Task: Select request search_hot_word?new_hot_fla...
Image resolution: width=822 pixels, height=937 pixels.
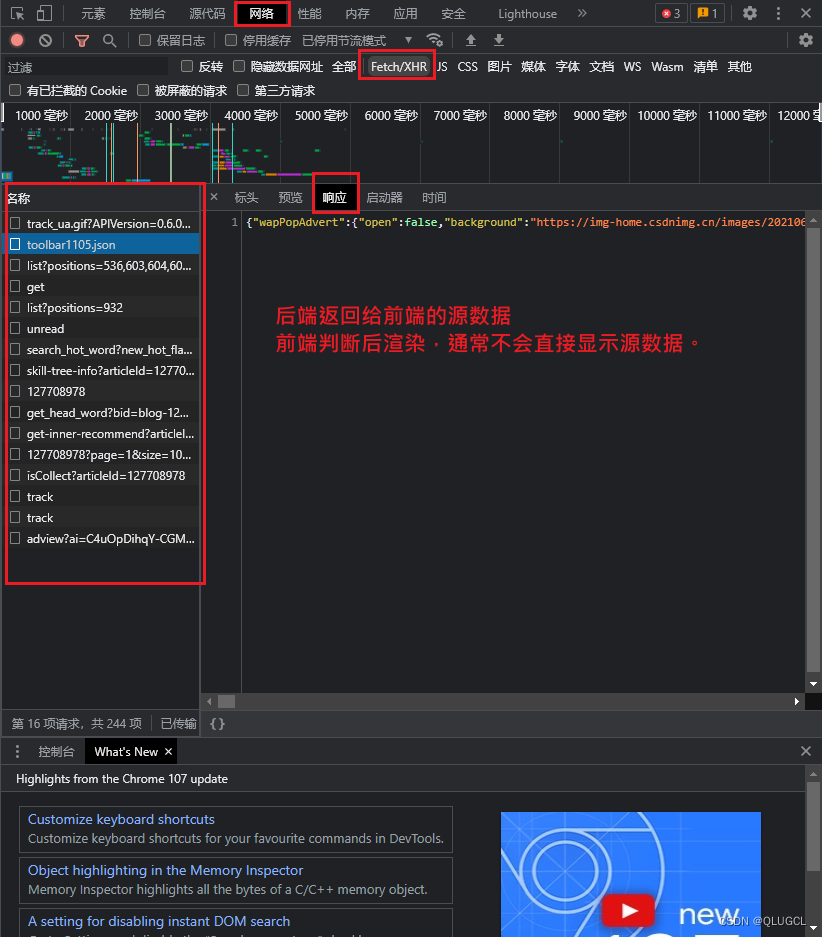Action: (x=102, y=350)
